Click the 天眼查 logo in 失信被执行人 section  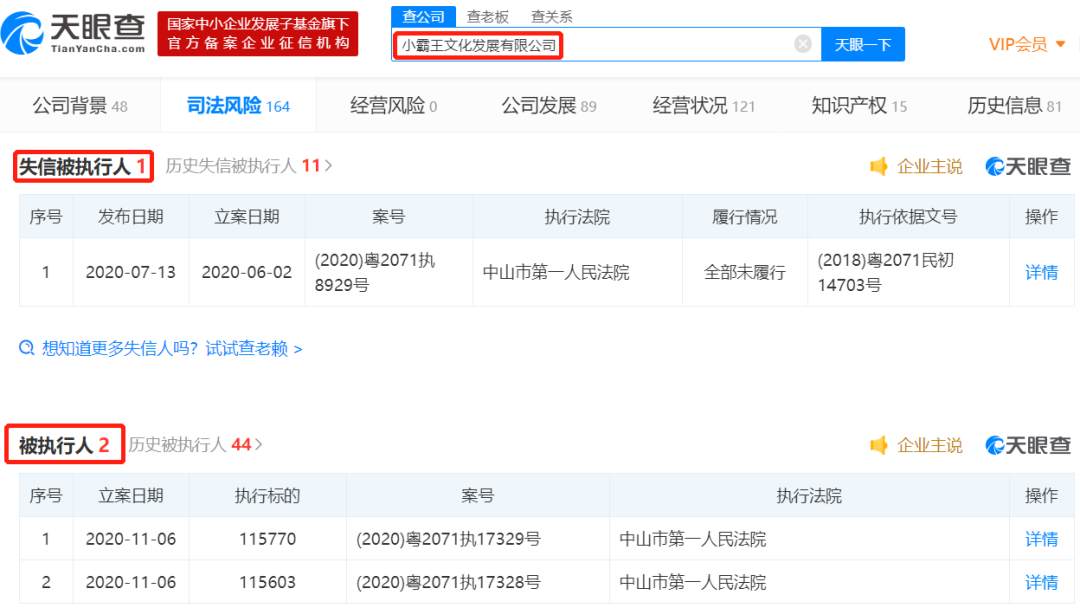tap(1028, 166)
